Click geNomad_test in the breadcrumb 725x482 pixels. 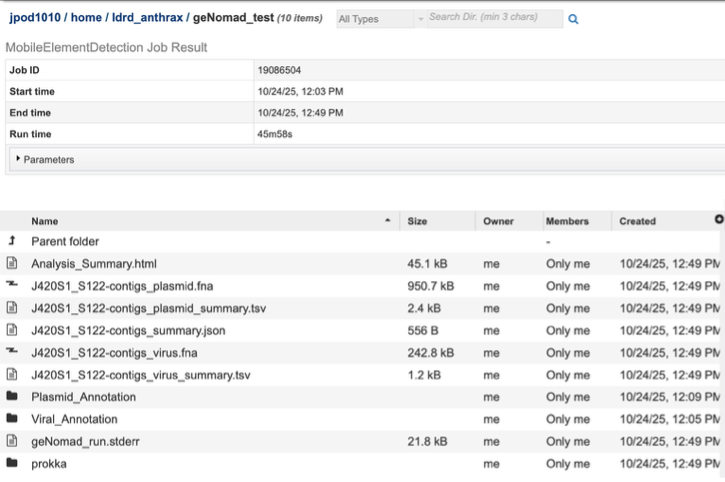click(233, 18)
